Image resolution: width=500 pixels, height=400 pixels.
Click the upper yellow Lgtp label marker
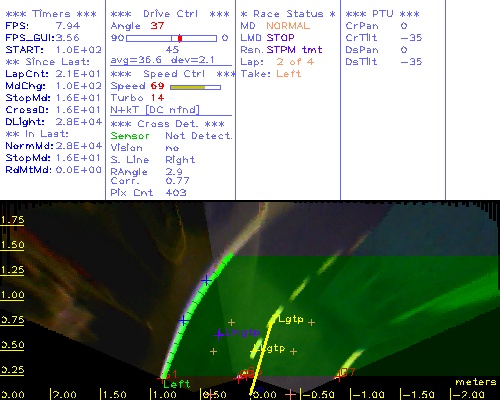(x=291, y=319)
